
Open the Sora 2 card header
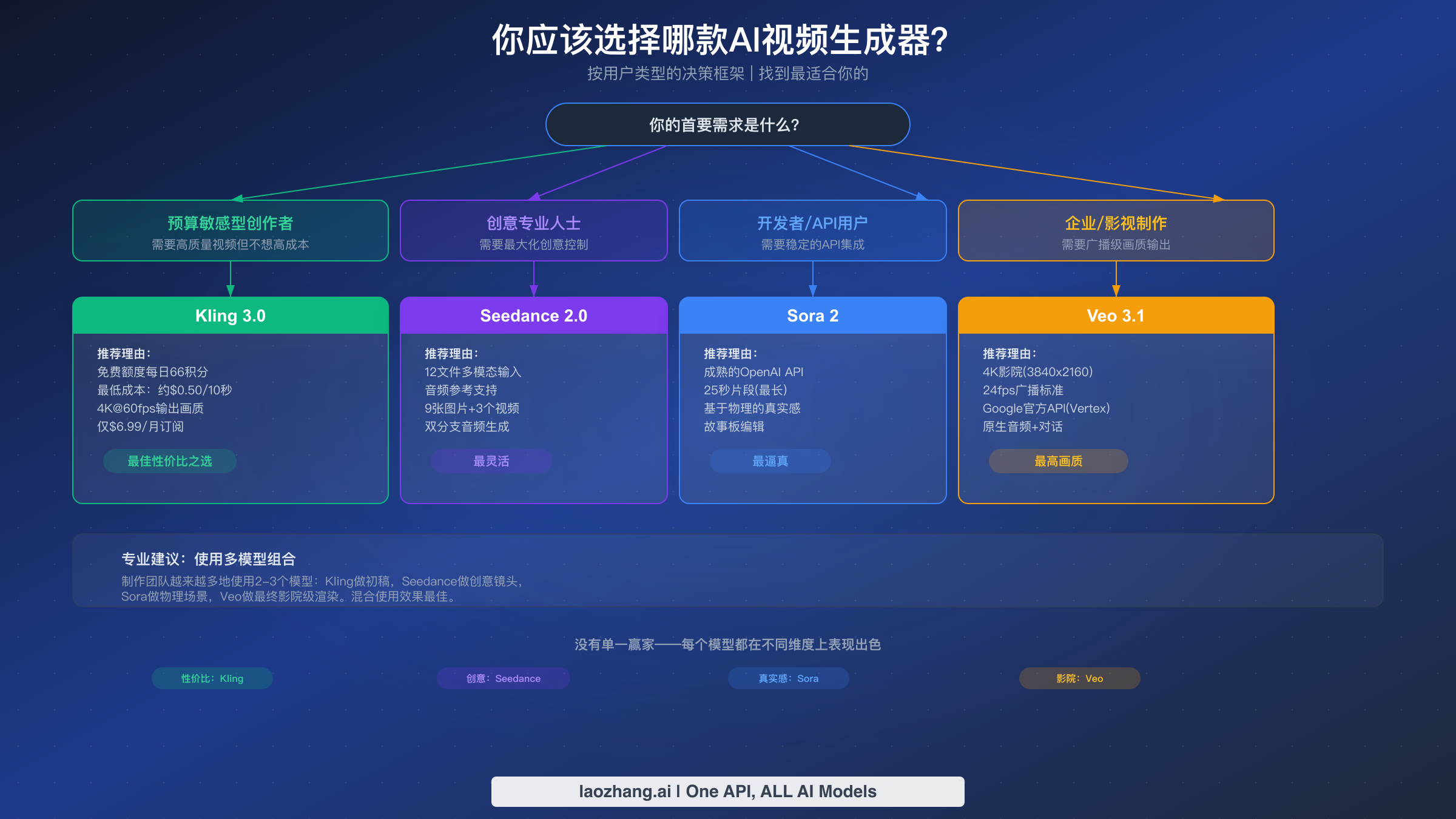pos(813,315)
